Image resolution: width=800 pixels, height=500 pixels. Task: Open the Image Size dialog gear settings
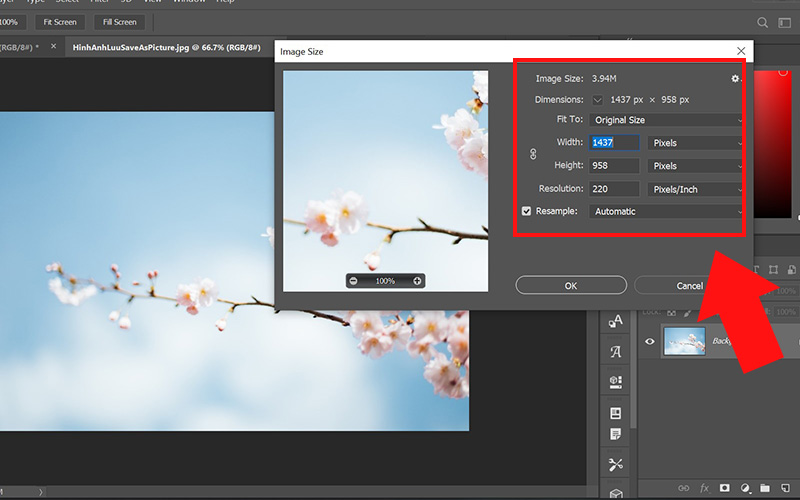tap(735, 79)
